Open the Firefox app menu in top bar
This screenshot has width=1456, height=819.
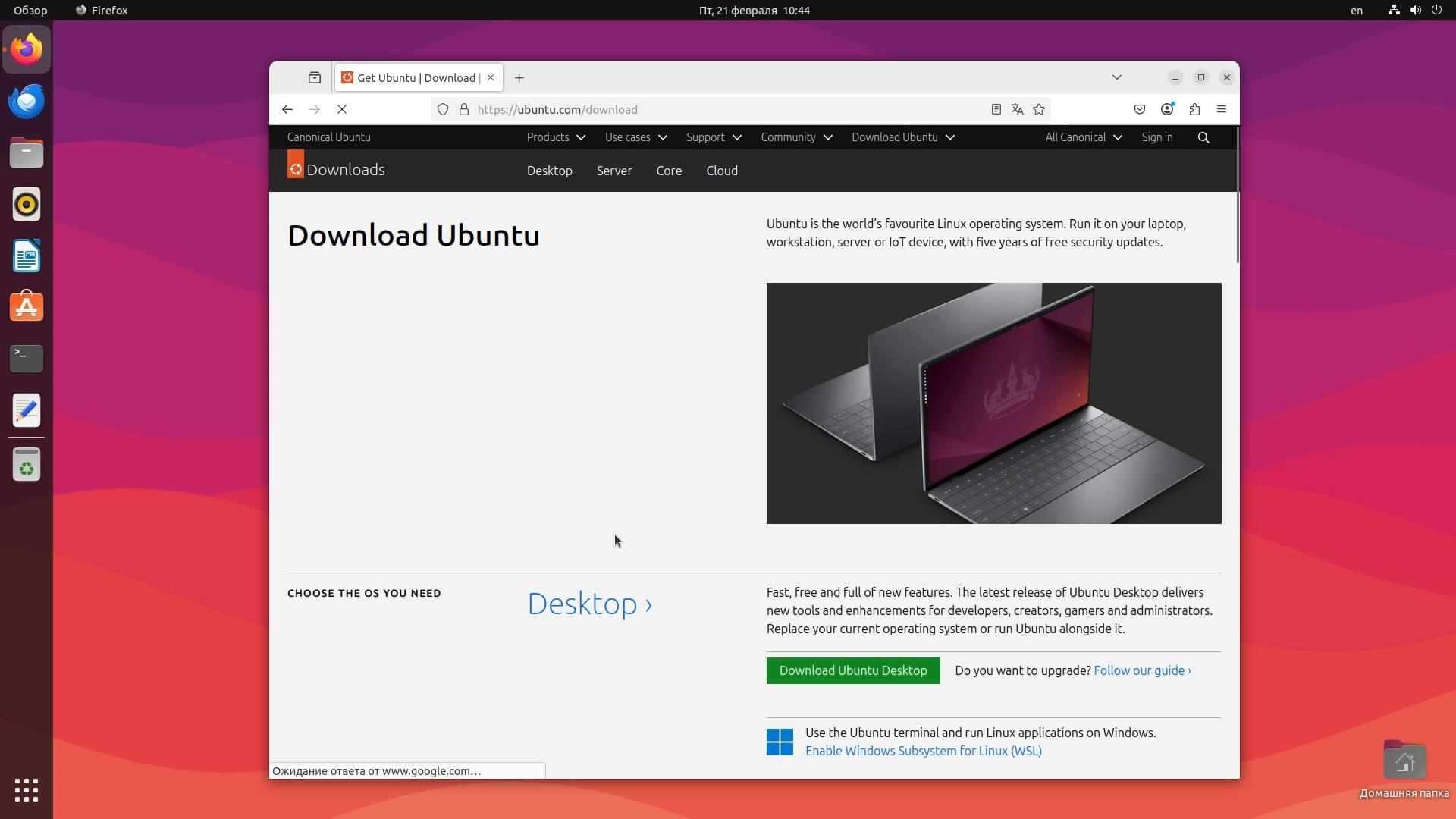[102, 11]
